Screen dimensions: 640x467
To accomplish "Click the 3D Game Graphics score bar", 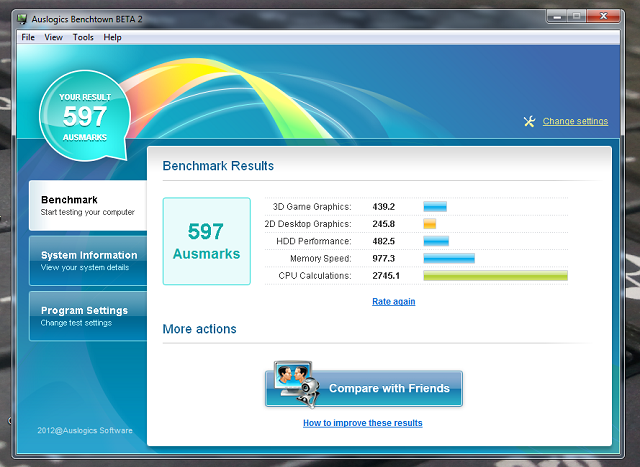I will (435, 207).
